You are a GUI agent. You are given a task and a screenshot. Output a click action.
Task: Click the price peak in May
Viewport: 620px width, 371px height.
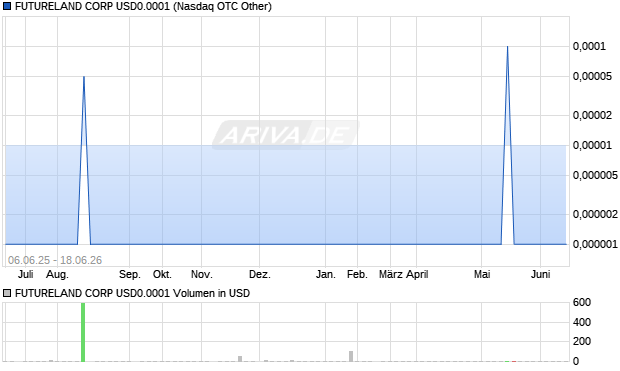pyautogui.click(x=507, y=47)
